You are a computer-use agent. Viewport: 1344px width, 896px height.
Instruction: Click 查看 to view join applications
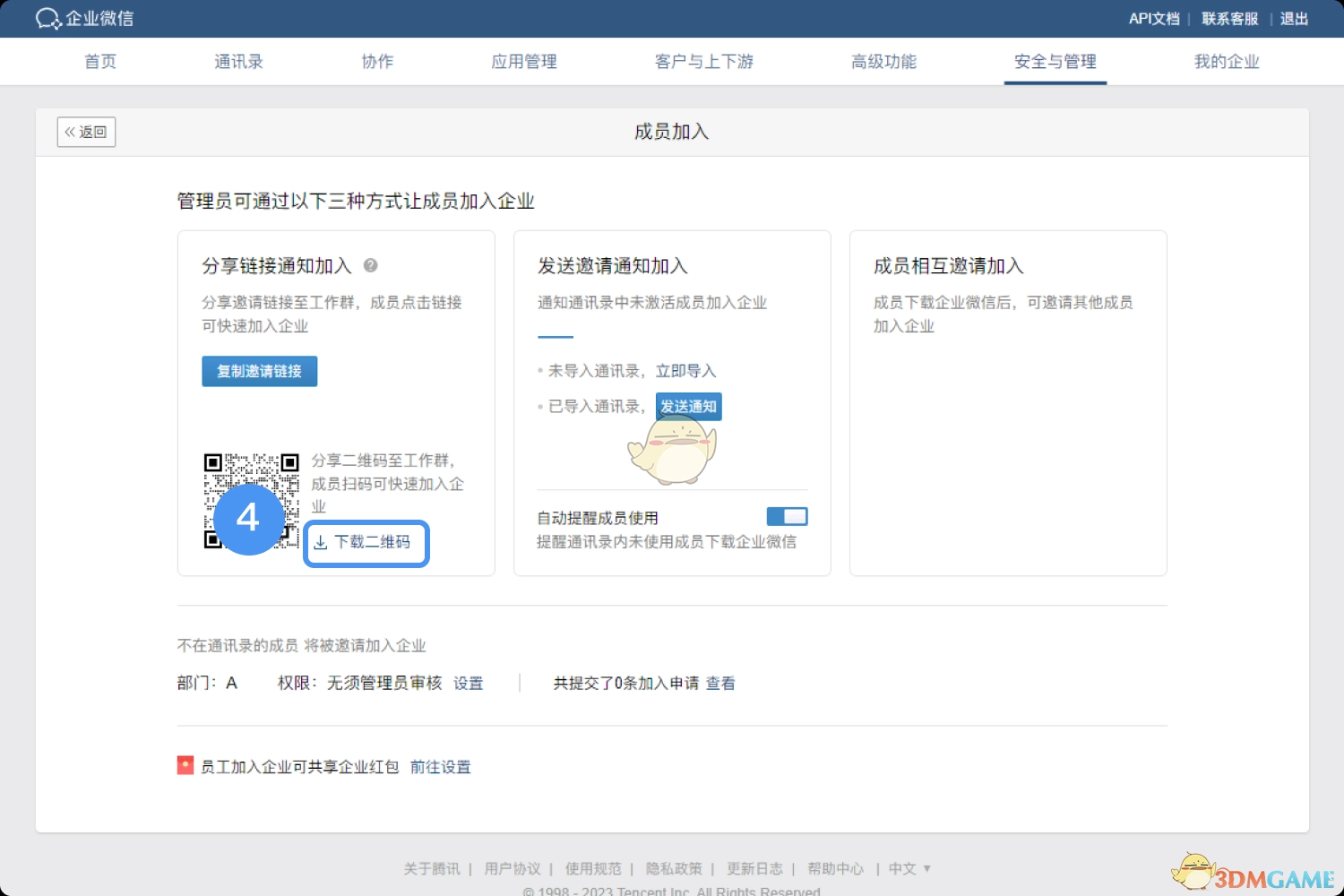720,684
